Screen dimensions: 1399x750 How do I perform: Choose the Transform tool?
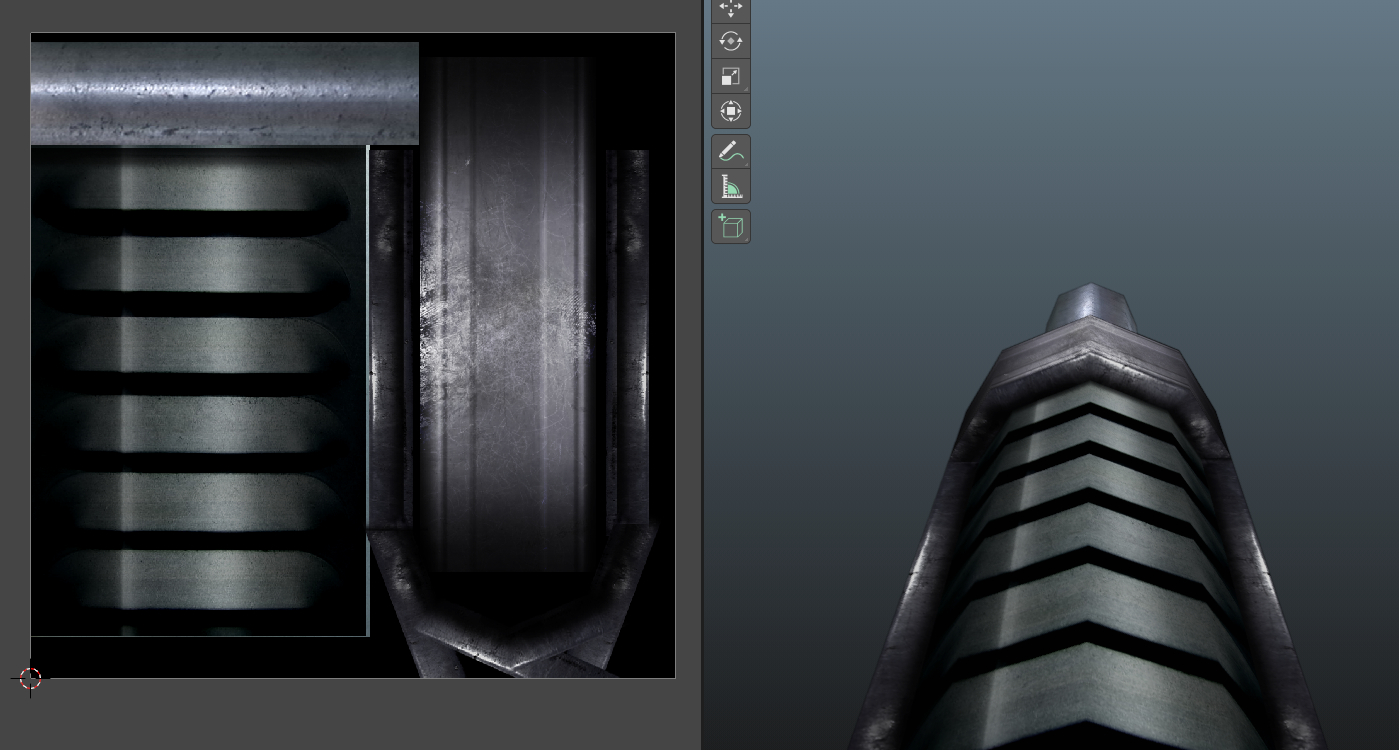(x=731, y=111)
